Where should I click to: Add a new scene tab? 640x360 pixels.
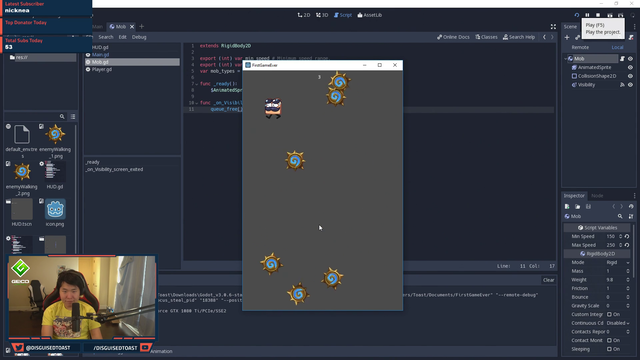click(142, 27)
